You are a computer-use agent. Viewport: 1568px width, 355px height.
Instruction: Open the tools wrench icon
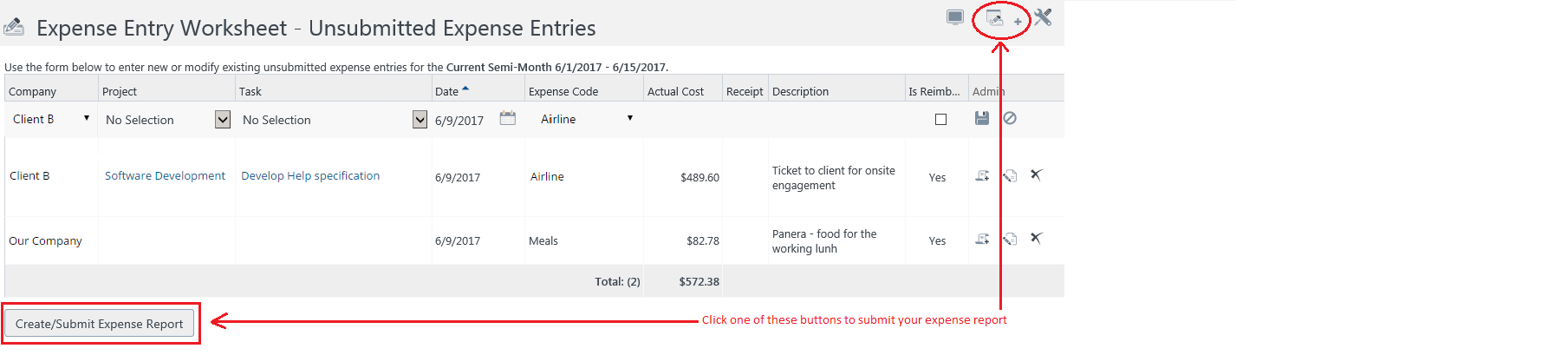pyautogui.click(x=1043, y=17)
